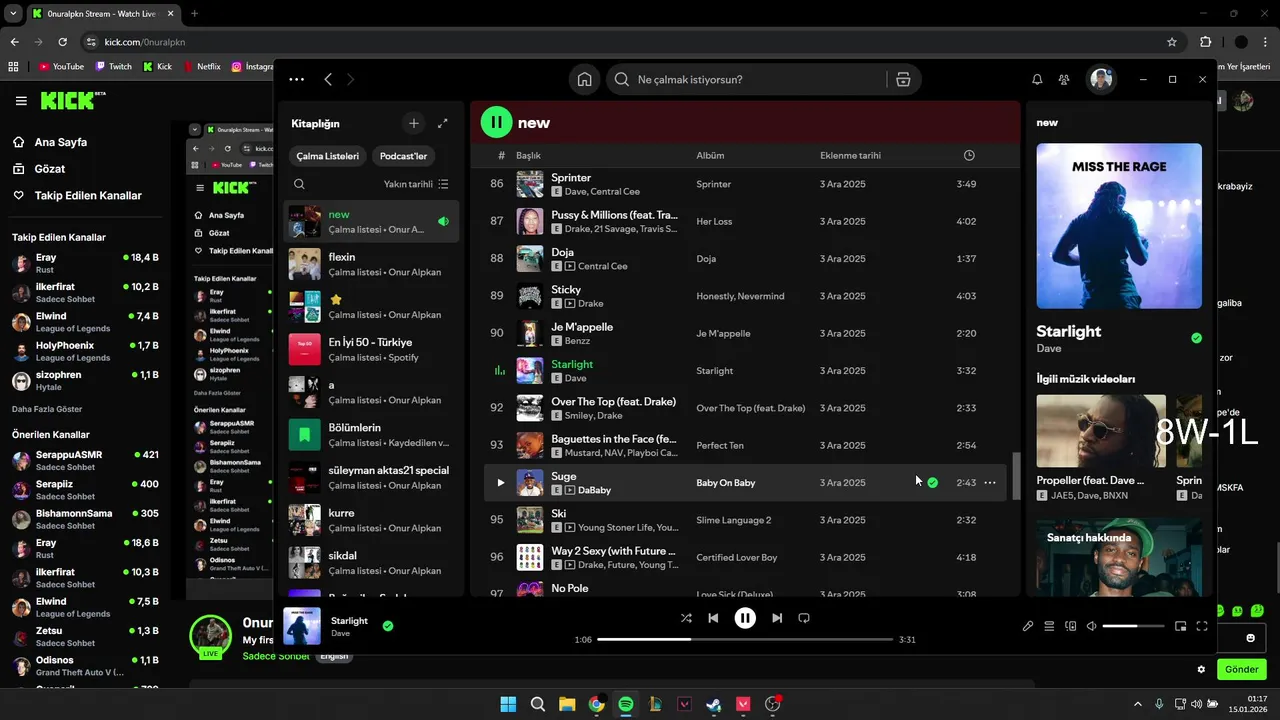Viewport: 1280px width, 720px height.
Task: Click the green Gönder chat button
Action: click(x=1242, y=669)
